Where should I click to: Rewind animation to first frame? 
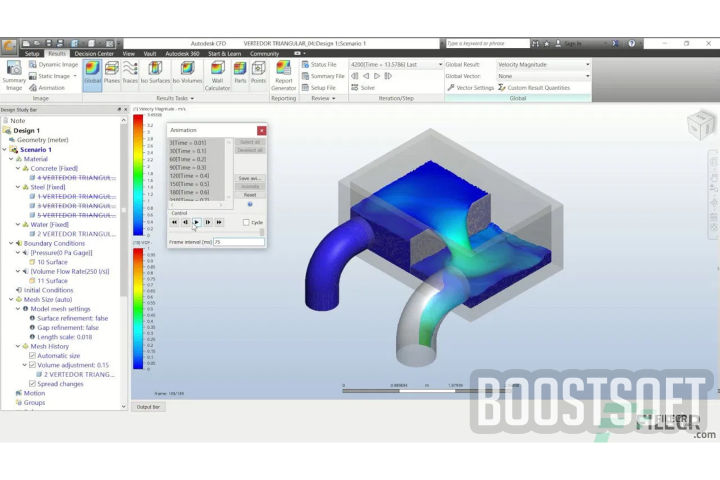click(174, 222)
